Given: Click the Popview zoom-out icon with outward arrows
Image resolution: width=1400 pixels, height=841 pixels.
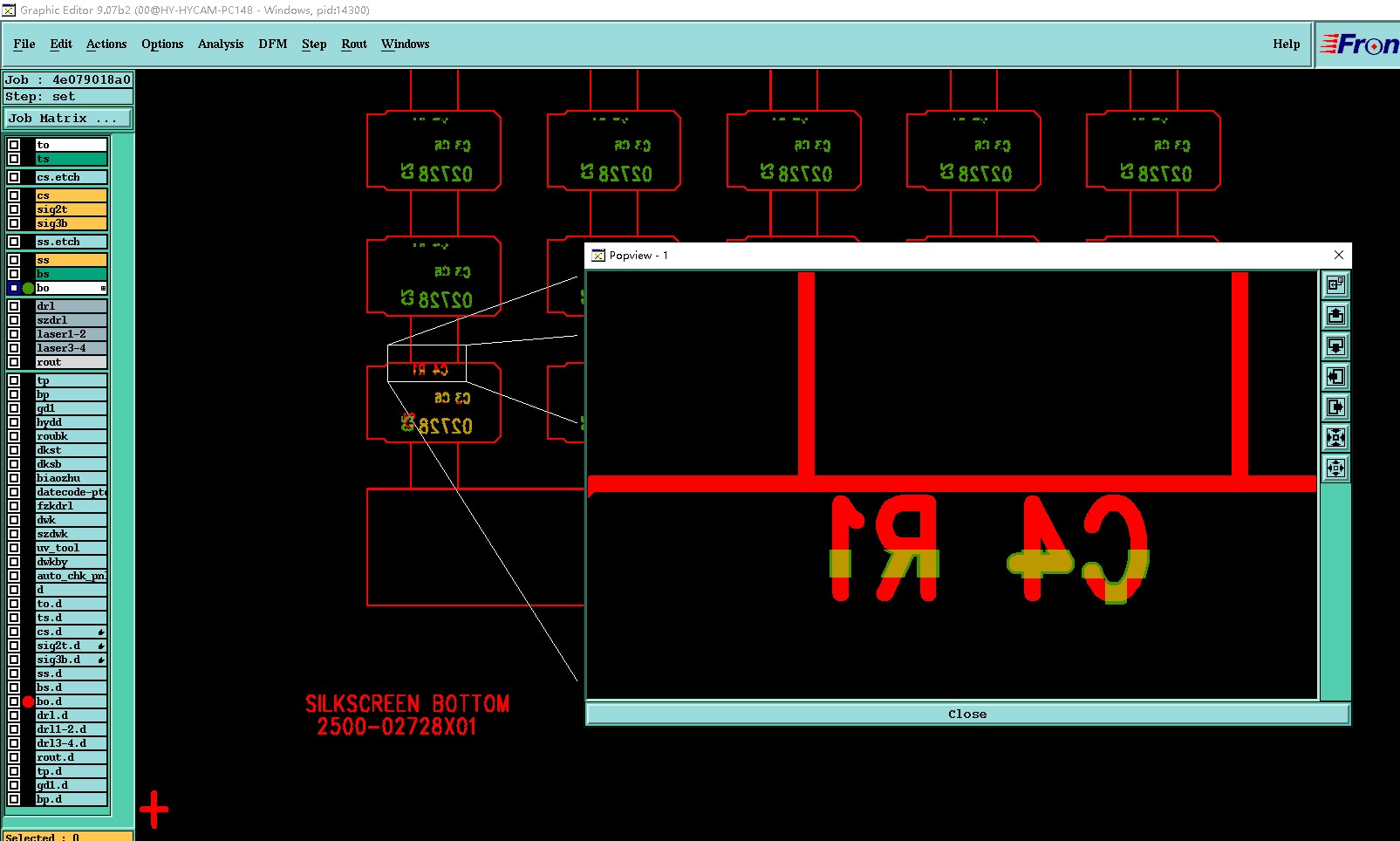Looking at the screenshot, I should [x=1335, y=468].
